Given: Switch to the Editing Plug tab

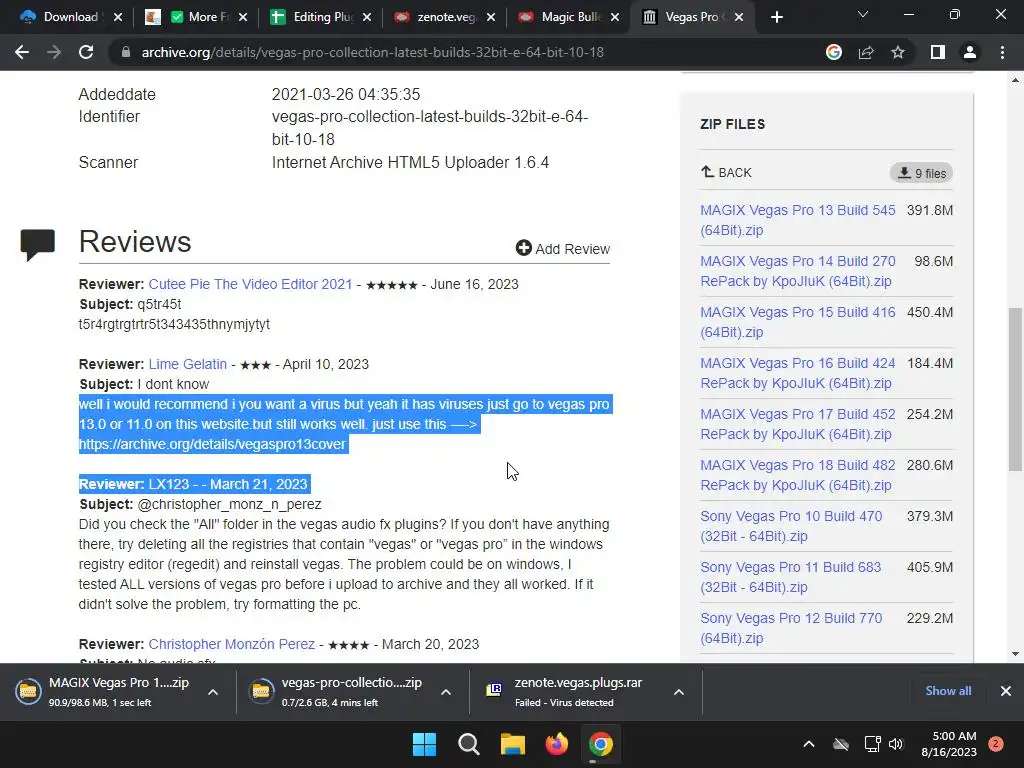Looking at the screenshot, I should (320, 17).
